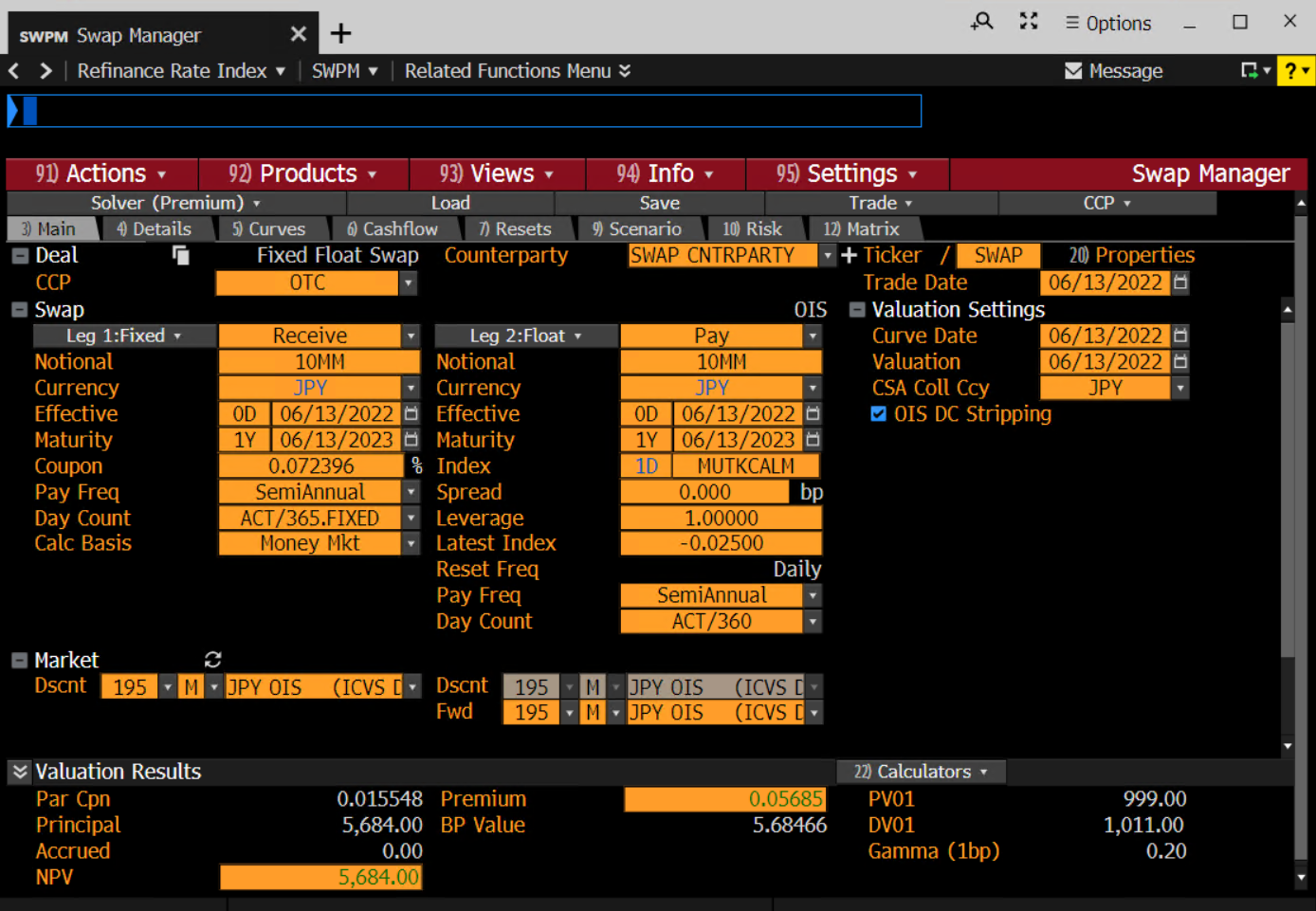Viewport: 1316px width, 911px height.
Task: Open the 91) Actions menu
Action: pyautogui.click(x=101, y=174)
